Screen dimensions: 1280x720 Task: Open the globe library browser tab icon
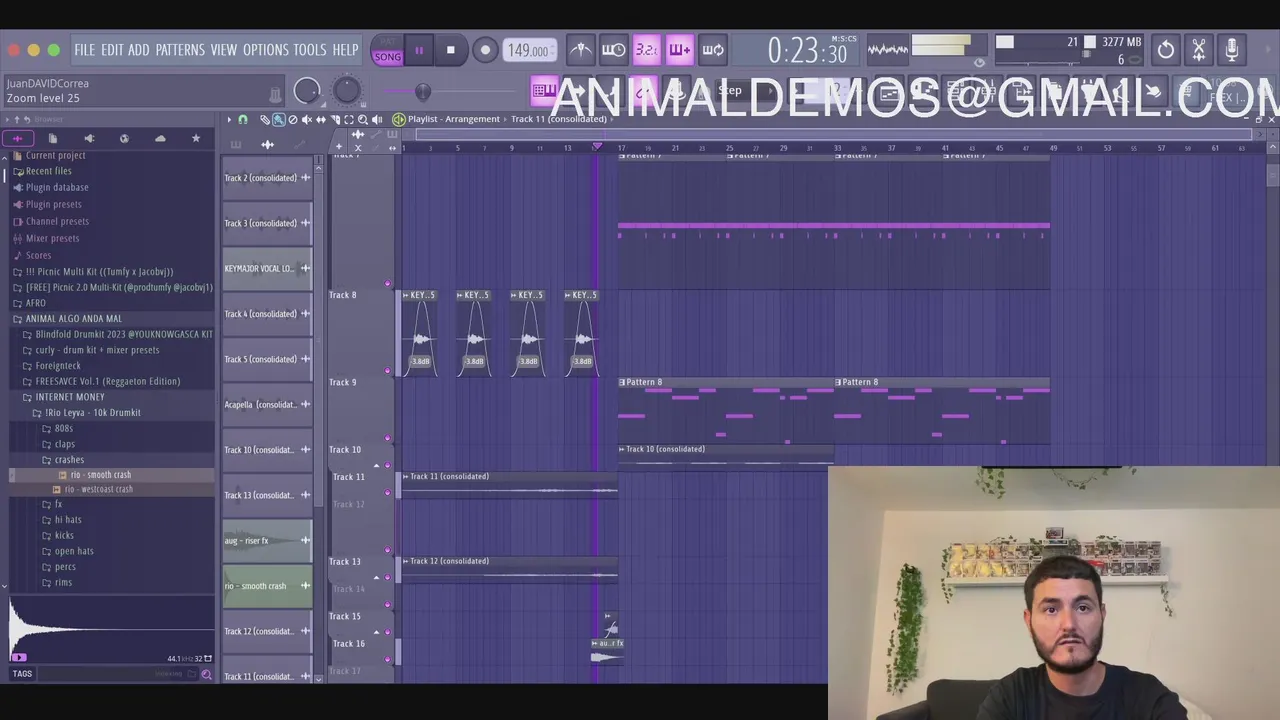[124, 138]
